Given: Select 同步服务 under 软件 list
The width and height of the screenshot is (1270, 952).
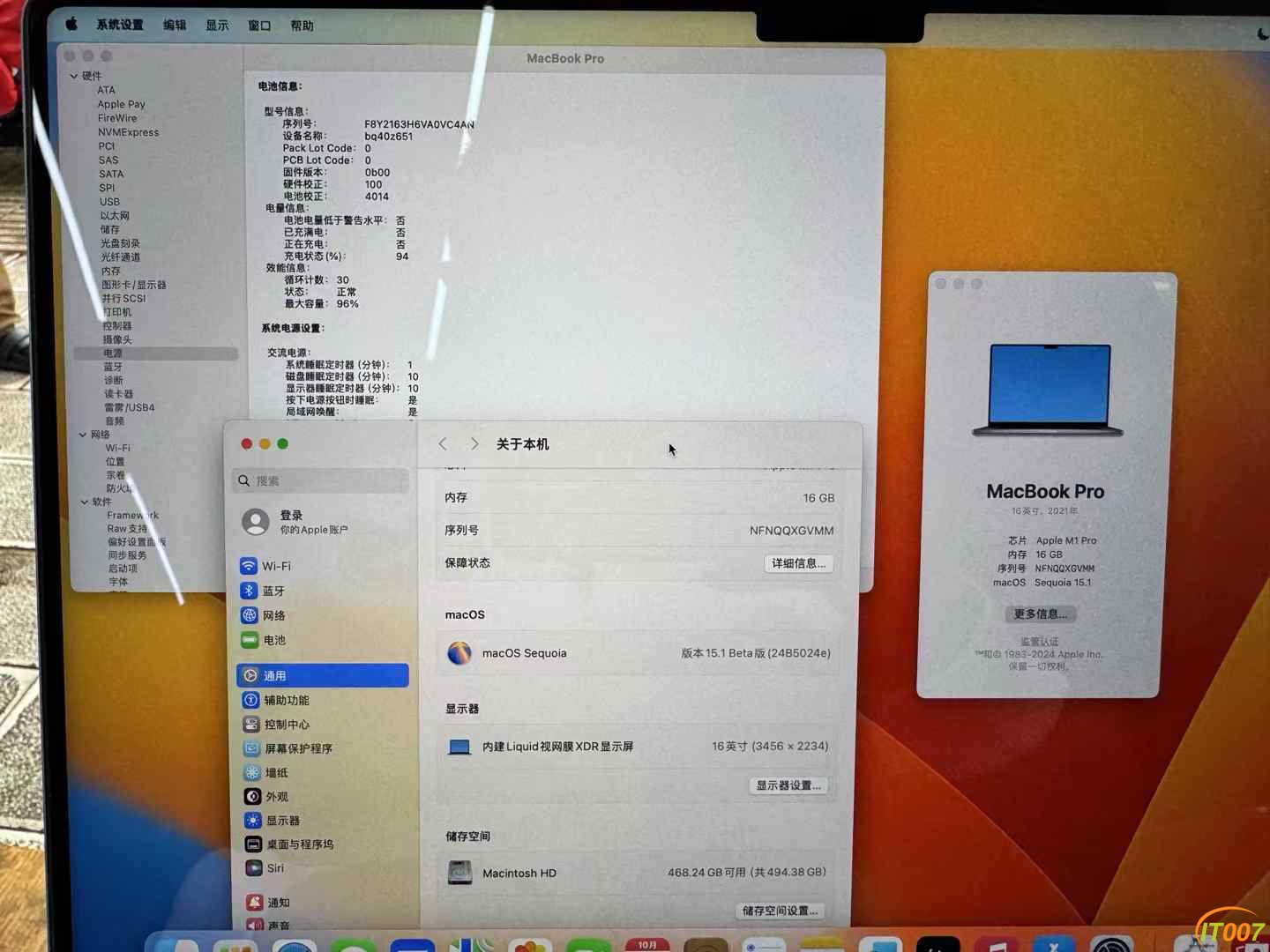Looking at the screenshot, I should click(127, 555).
